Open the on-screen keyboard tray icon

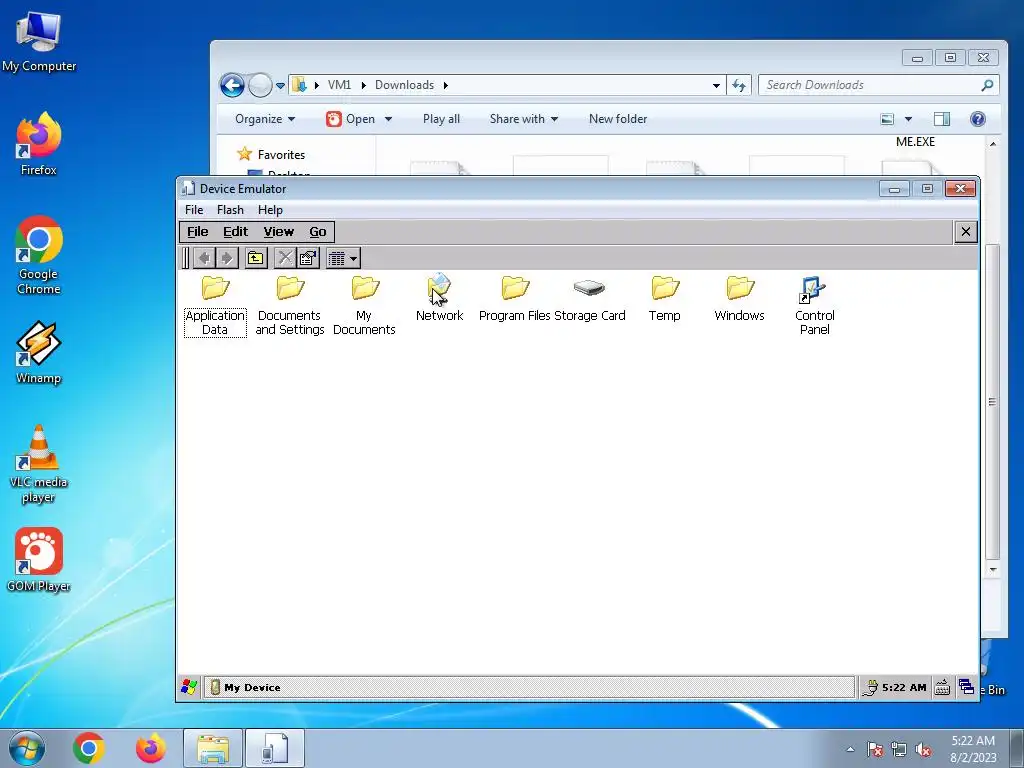(x=942, y=687)
